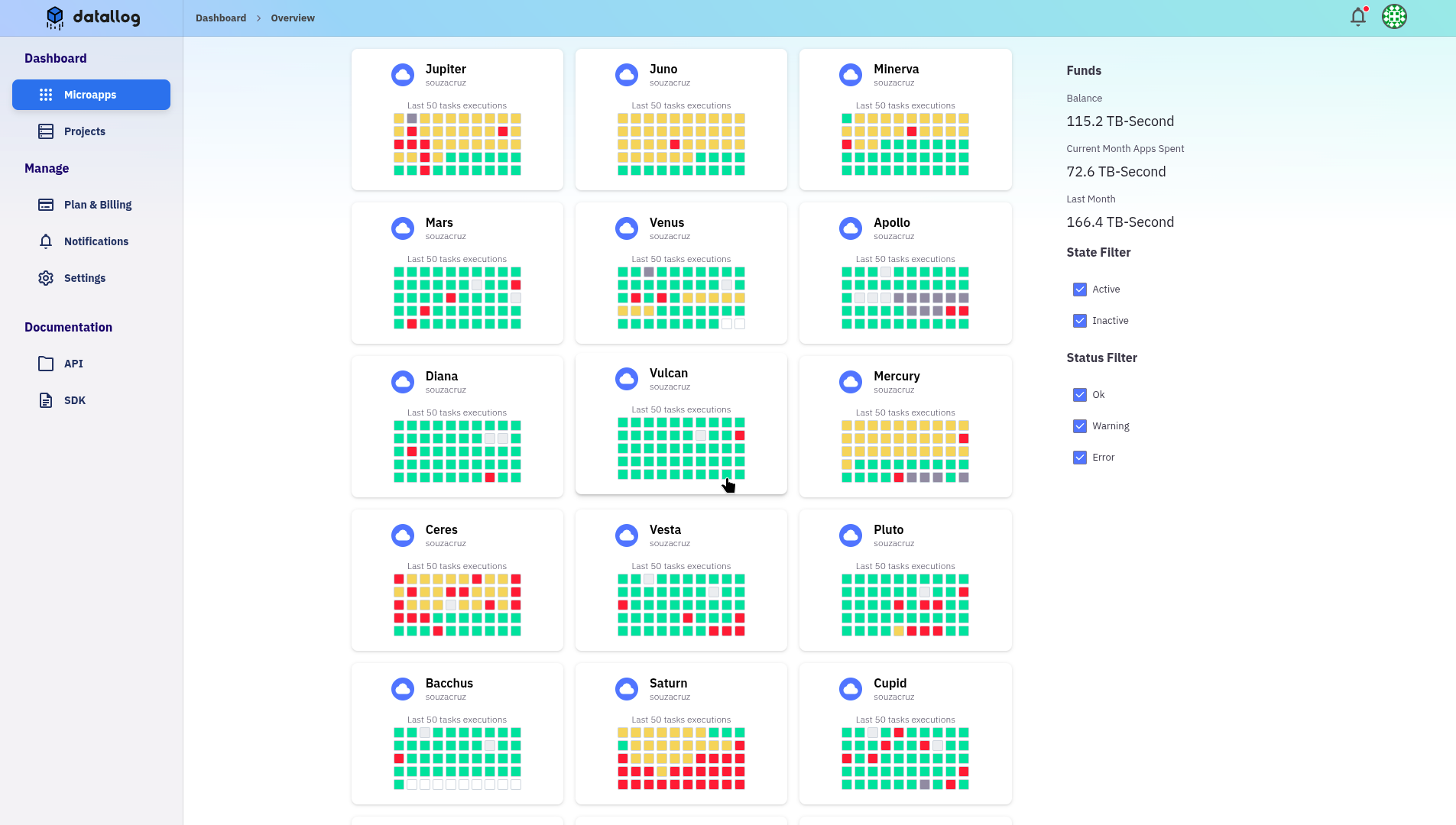Go to Plan & Billing
1456x825 pixels.
click(x=97, y=205)
